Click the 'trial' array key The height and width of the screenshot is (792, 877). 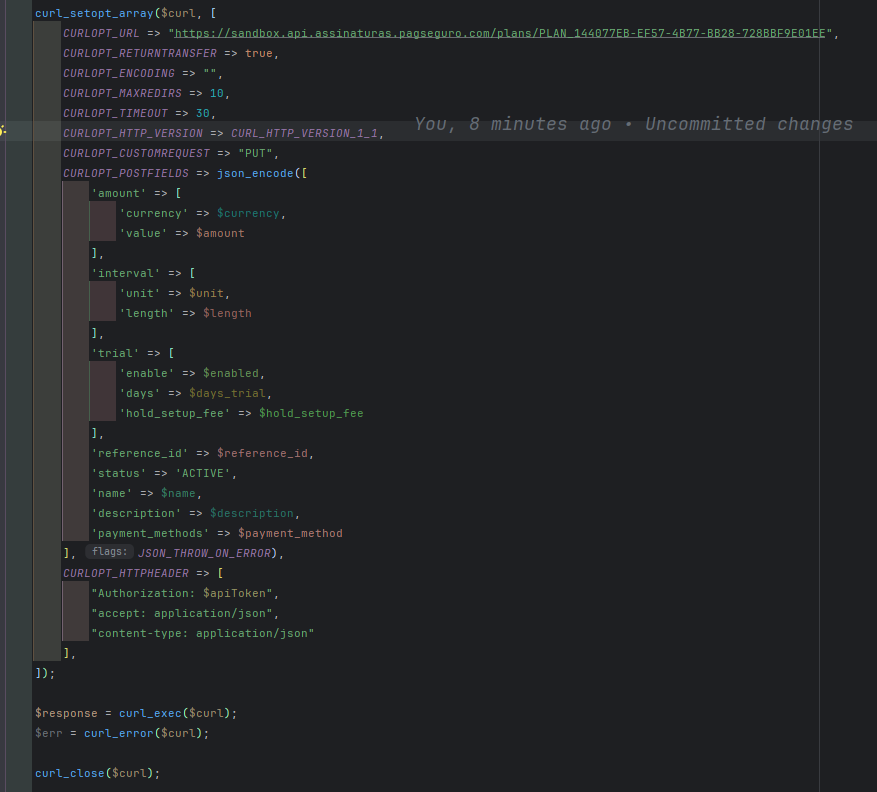[115, 353]
